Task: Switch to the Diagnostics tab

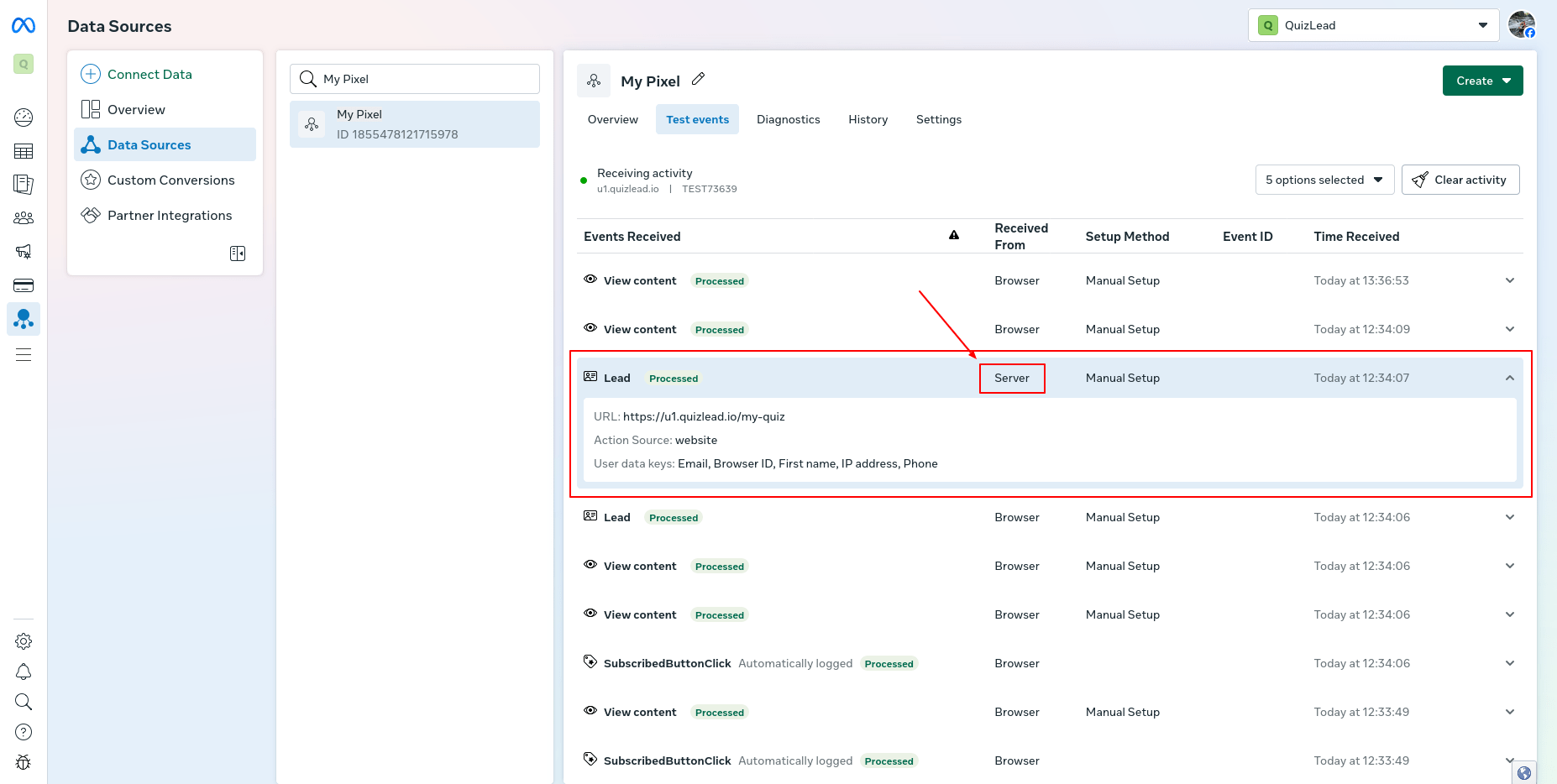Action: click(789, 119)
